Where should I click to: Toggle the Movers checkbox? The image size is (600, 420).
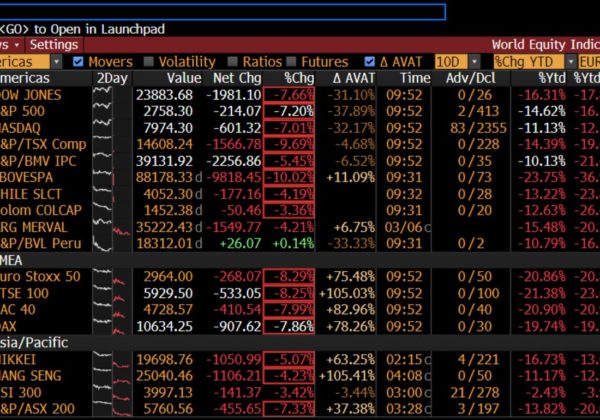(78, 62)
